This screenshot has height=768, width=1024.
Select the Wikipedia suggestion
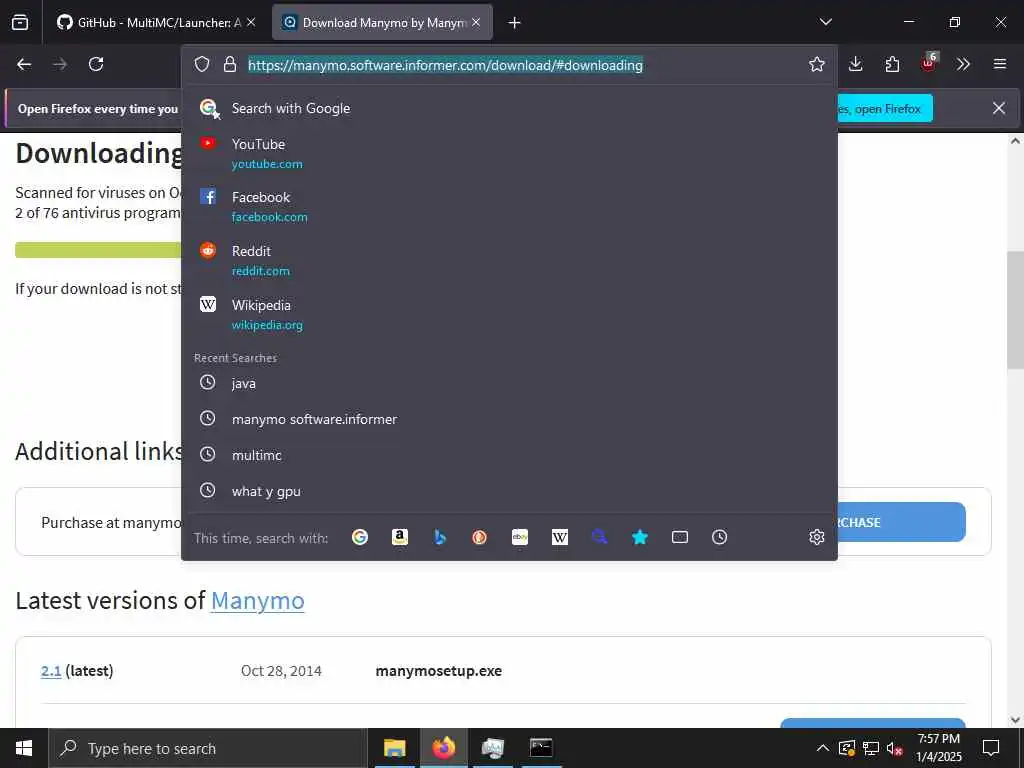point(509,314)
